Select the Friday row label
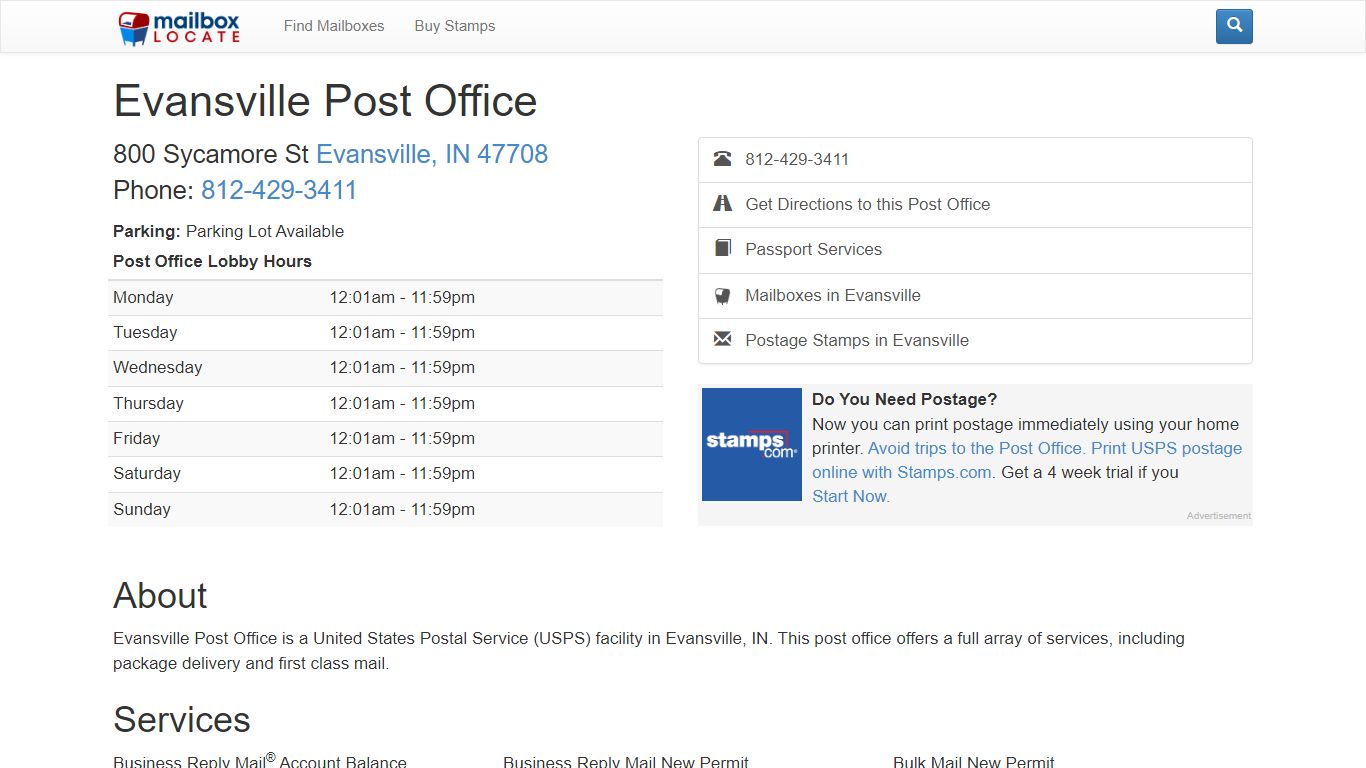This screenshot has height=768, width=1366. [x=136, y=438]
